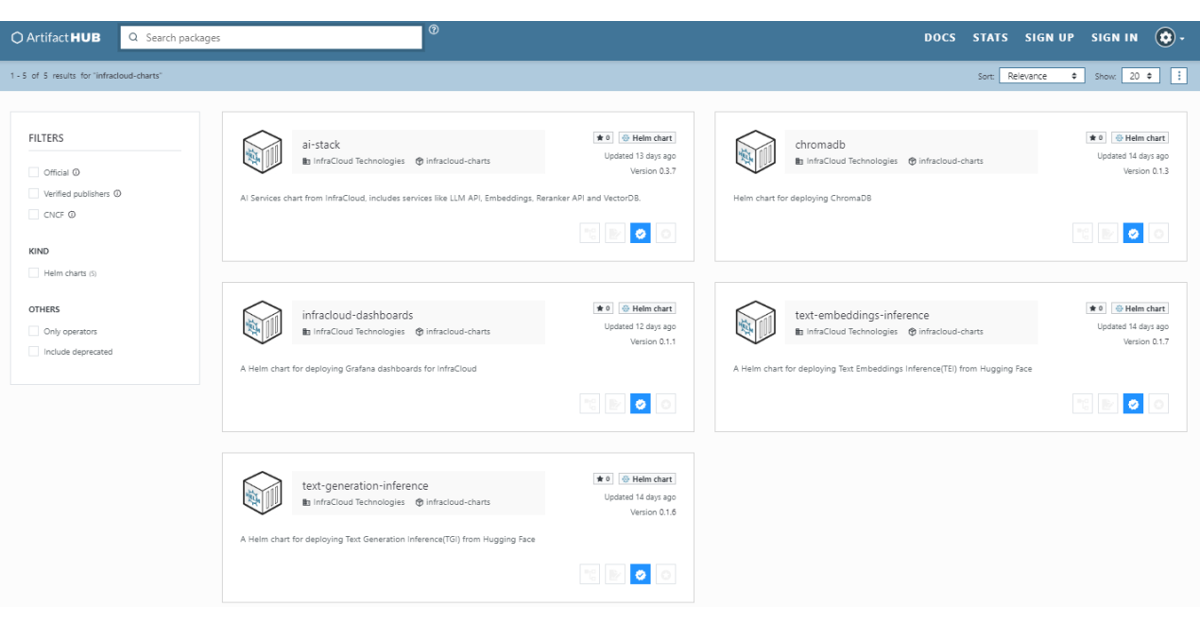Open the infracloud-dashboards package title
Screen dimensions: 1200x628
coord(357,315)
